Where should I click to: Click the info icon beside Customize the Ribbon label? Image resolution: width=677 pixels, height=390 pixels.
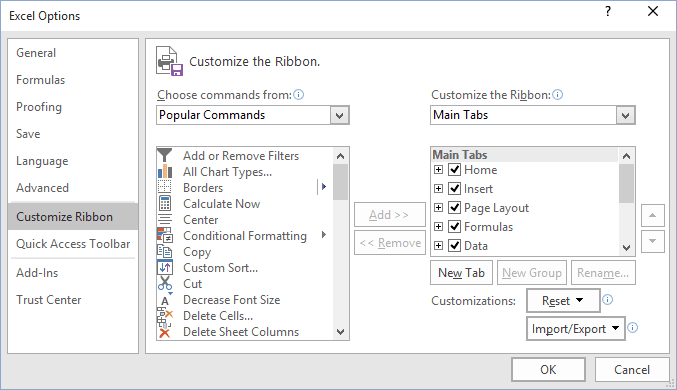(557, 95)
